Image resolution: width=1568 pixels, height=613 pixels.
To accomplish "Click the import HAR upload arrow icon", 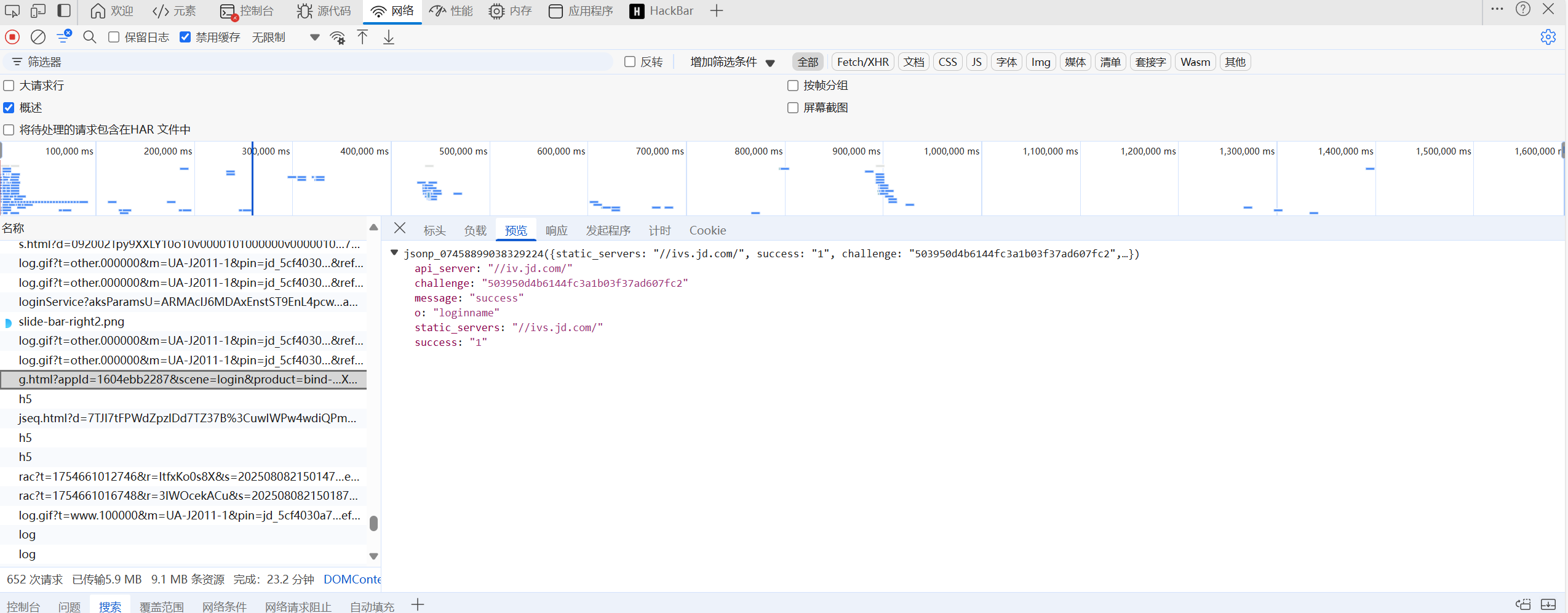I will [x=362, y=37].
